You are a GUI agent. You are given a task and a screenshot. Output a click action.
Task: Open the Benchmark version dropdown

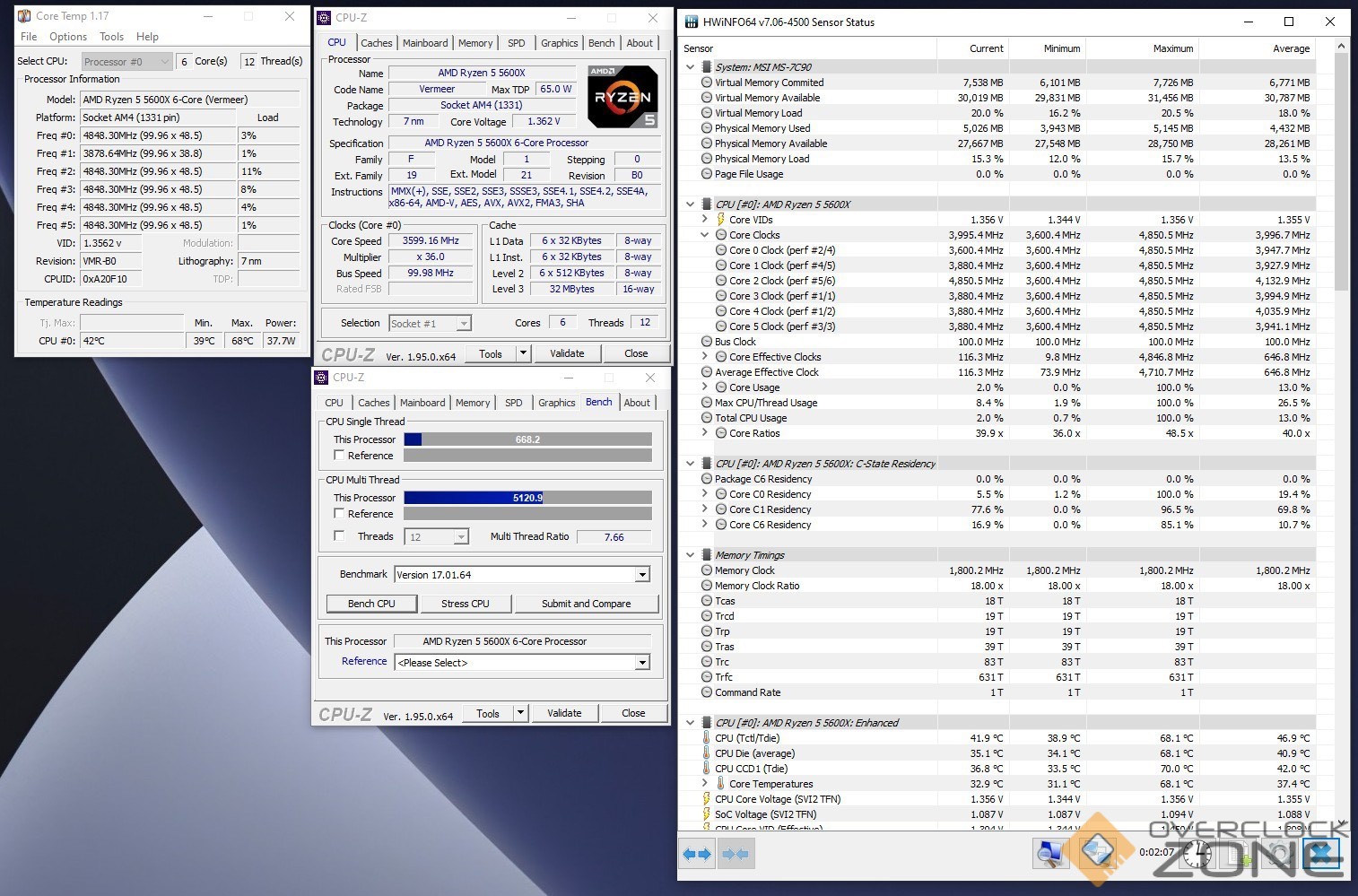coord(642,575)
